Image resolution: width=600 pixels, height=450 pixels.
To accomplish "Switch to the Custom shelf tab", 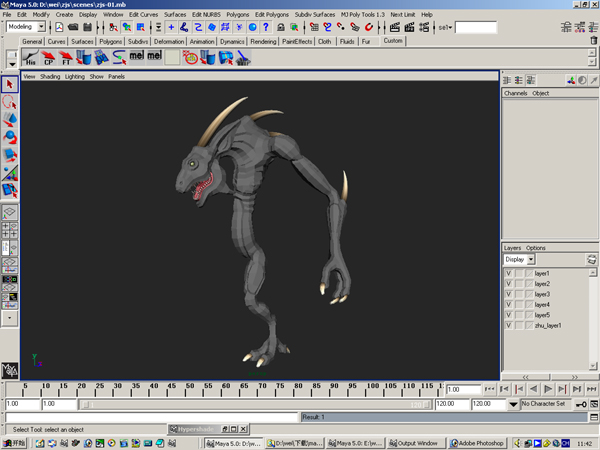I will tap(393, 41).
